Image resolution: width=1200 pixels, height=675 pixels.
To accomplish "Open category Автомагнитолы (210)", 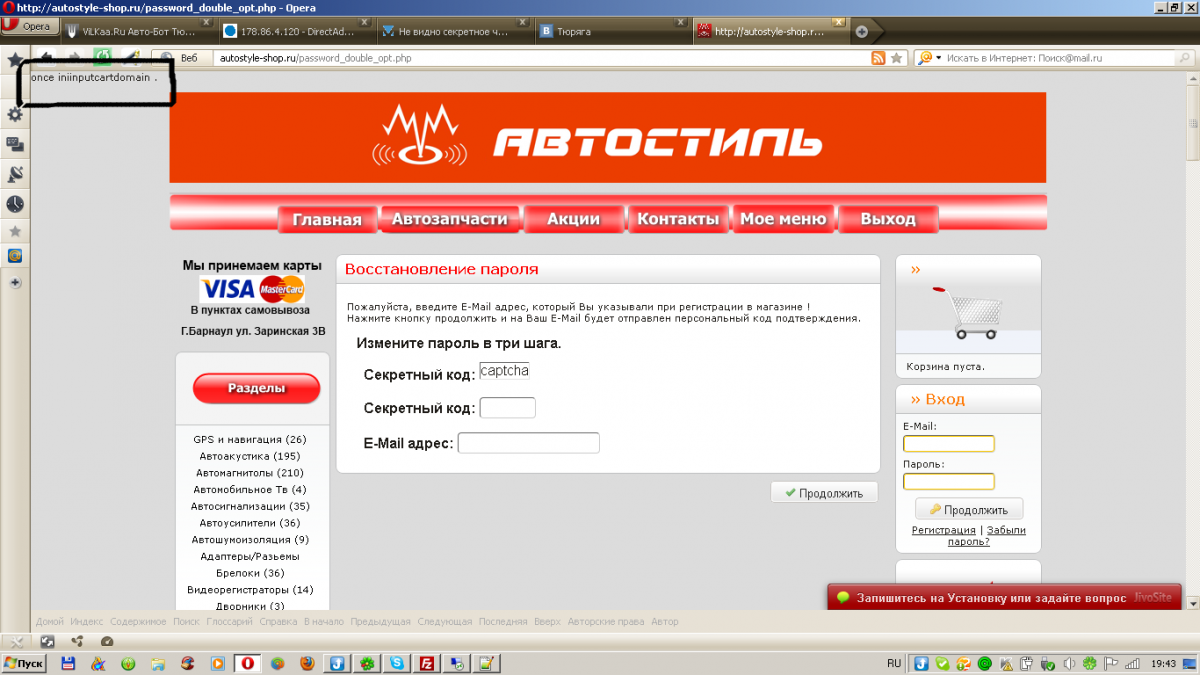I will pyautogui.click(x=250, y=473).
